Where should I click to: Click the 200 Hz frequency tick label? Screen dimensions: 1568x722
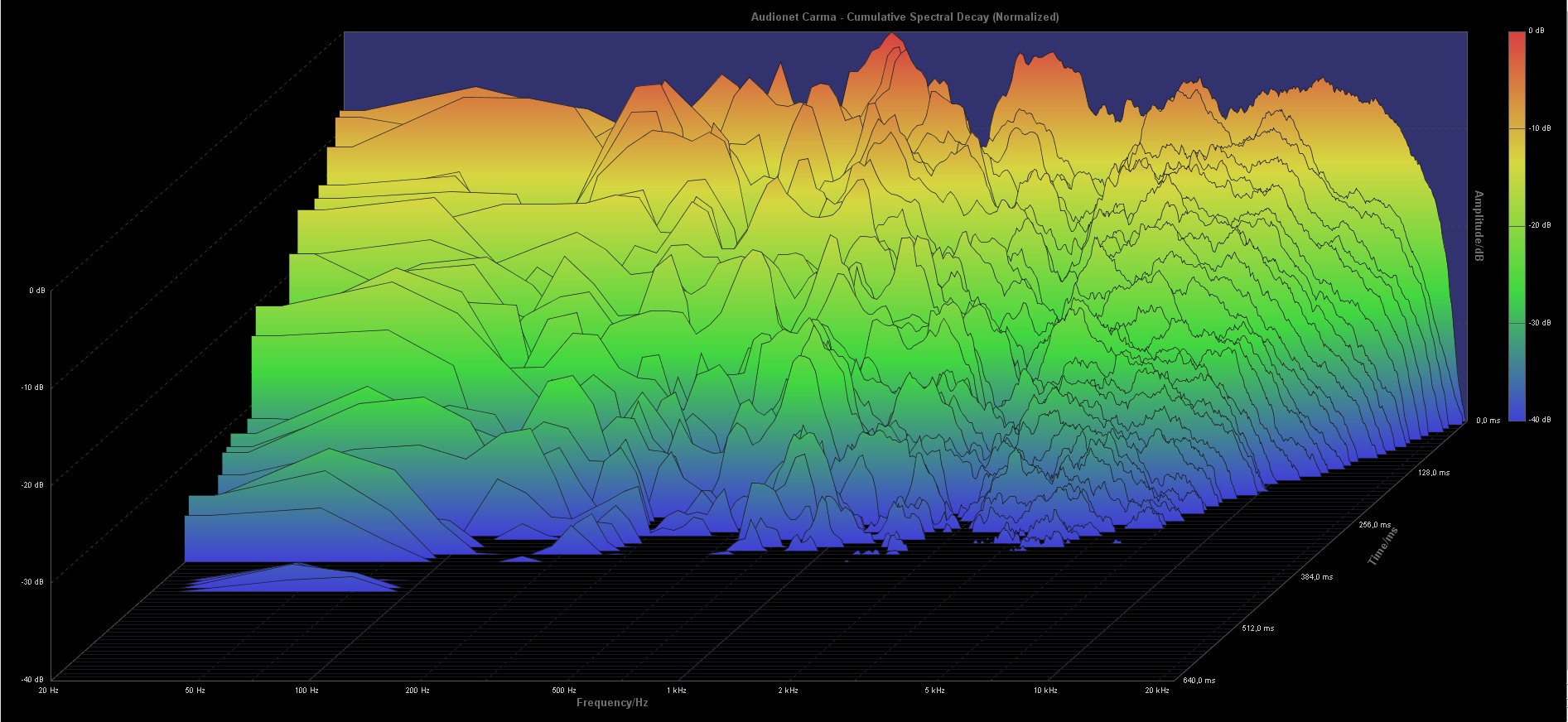[417, 691]
